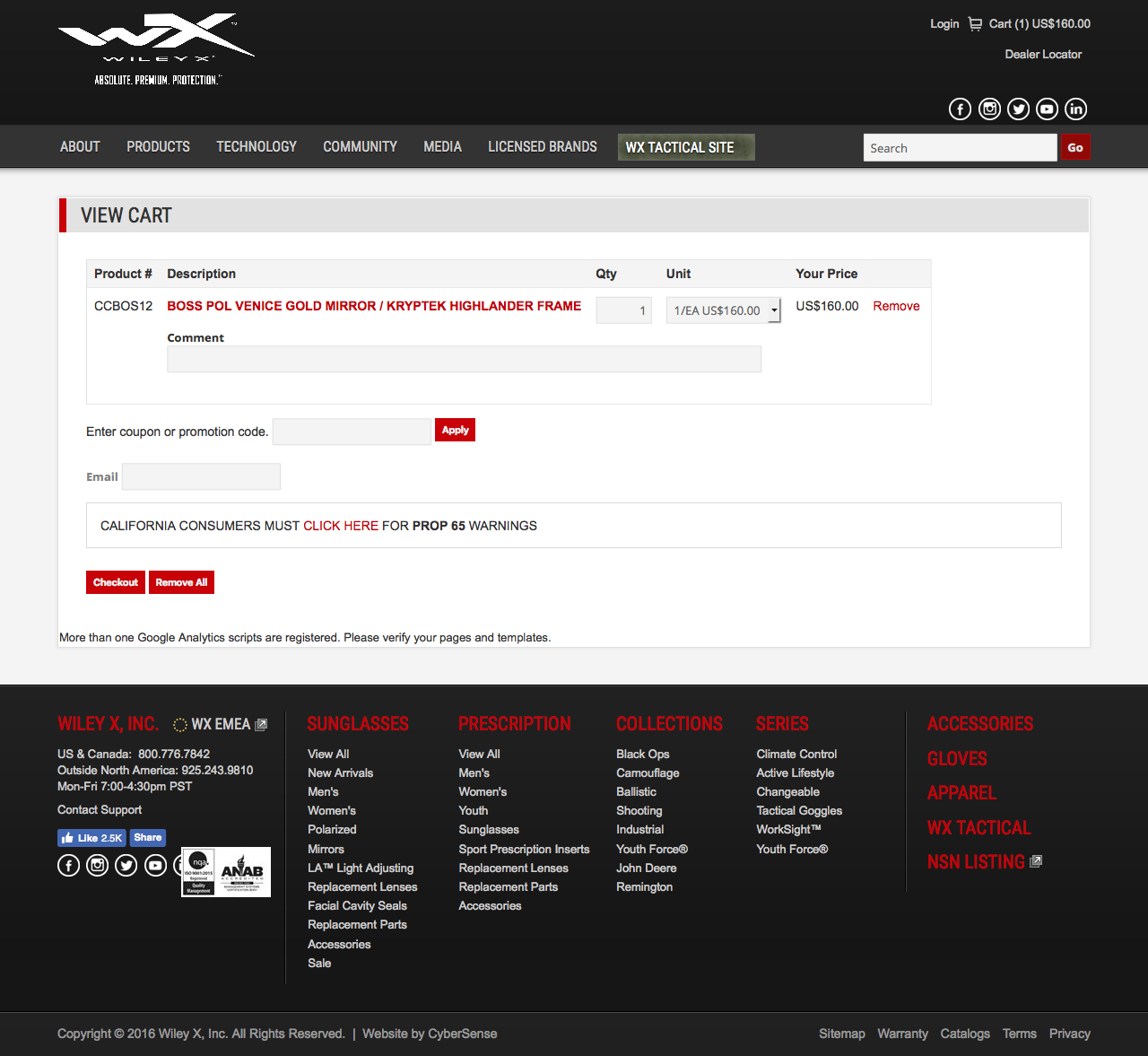Open Instagram icon in top header
Image resolution: width=1148 pixels, height=1056 pixels.
point(989,109)
